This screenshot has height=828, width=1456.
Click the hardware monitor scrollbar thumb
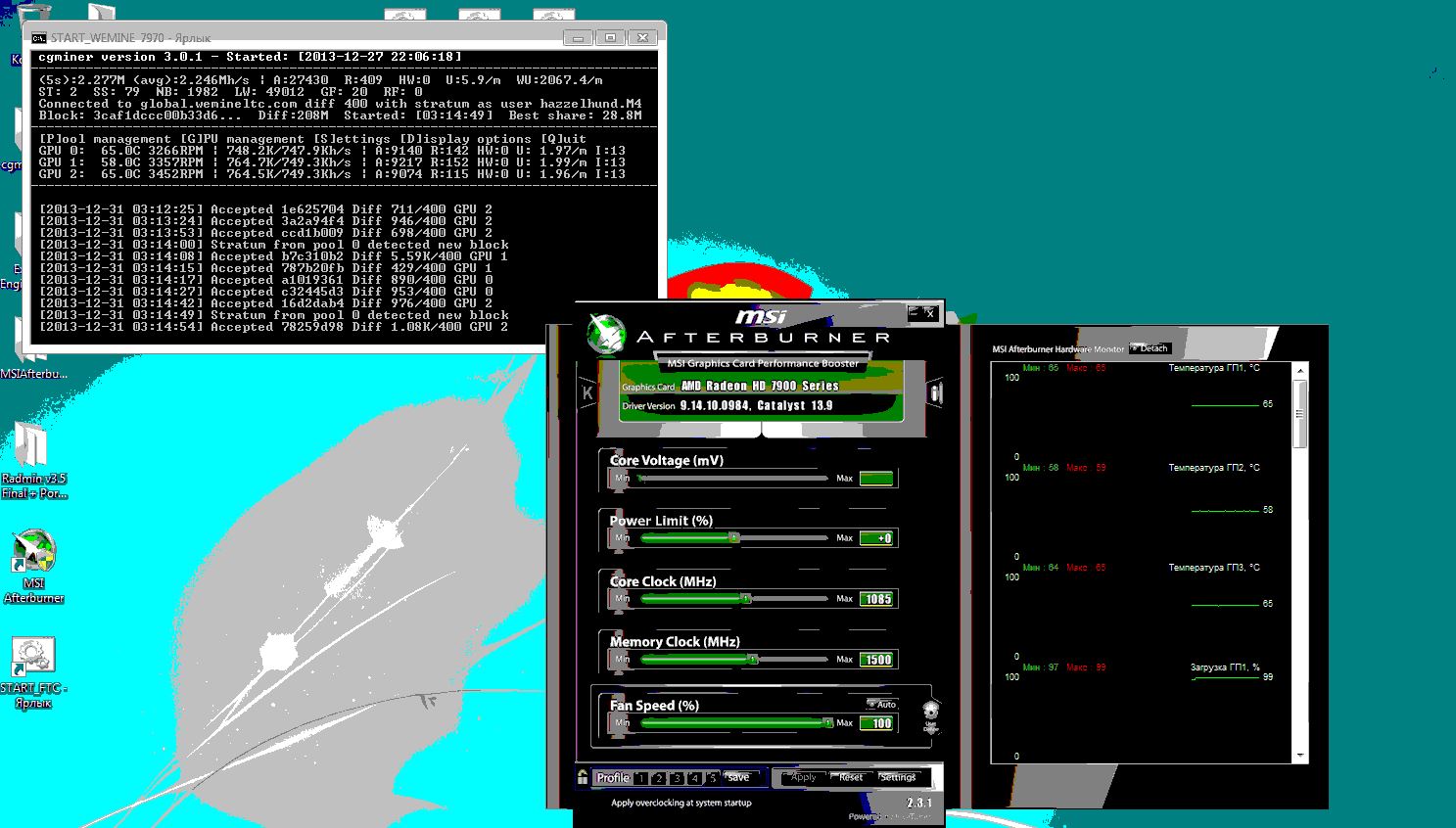point(1300,414)
